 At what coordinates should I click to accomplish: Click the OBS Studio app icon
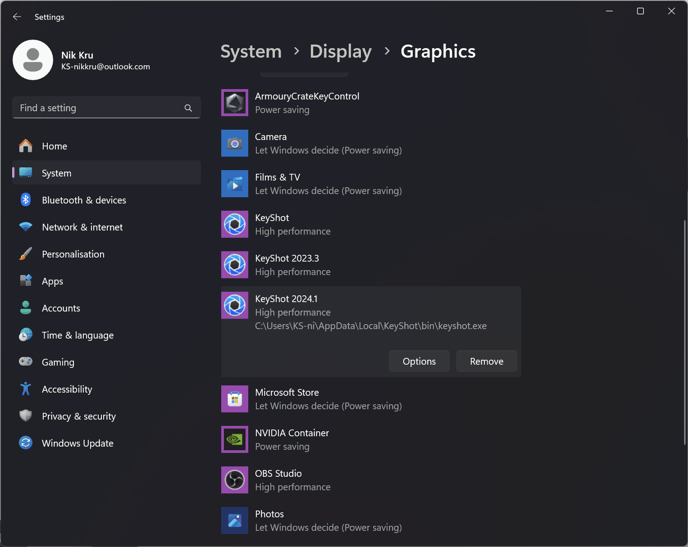click(x=234, y=480)
